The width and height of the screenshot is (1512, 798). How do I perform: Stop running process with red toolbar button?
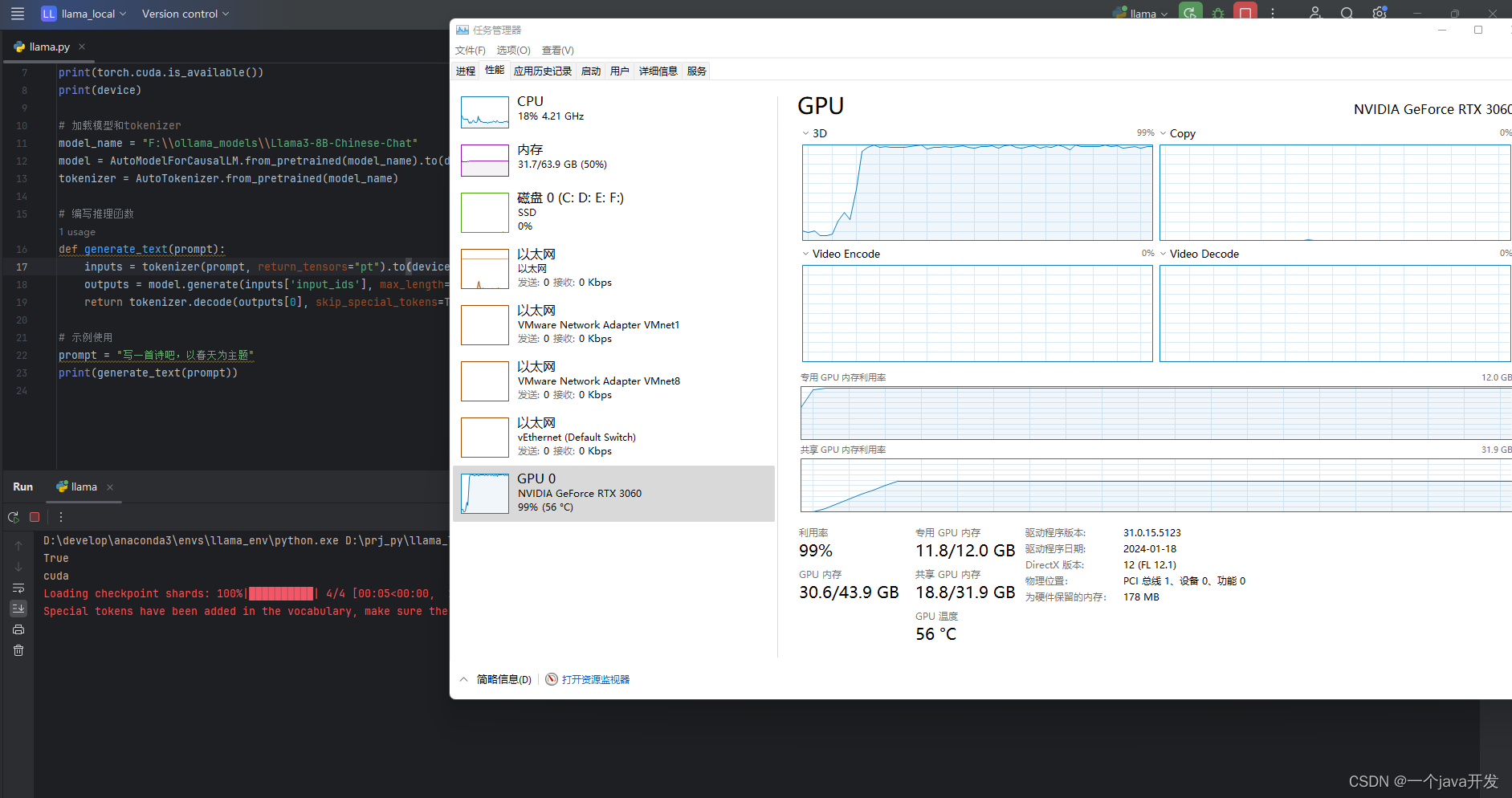point(1245,13)
